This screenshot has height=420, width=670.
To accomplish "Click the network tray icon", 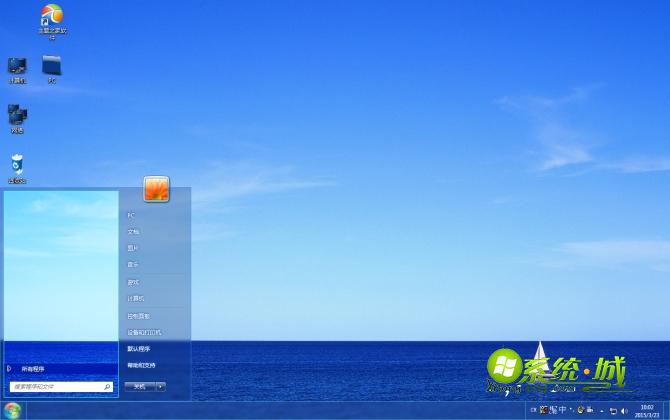I will (613, 410).
